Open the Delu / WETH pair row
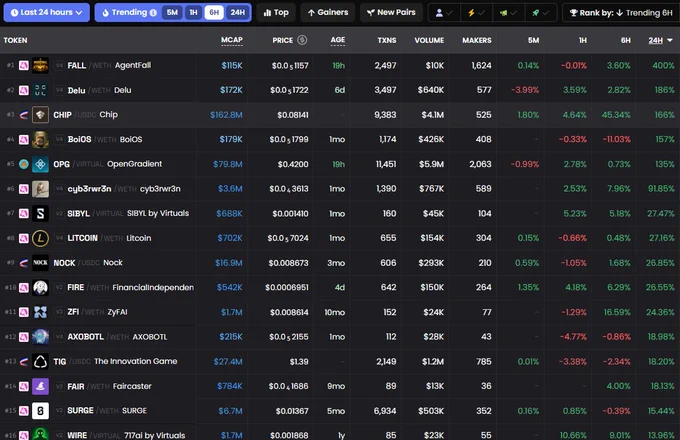 tap(340, 90)
